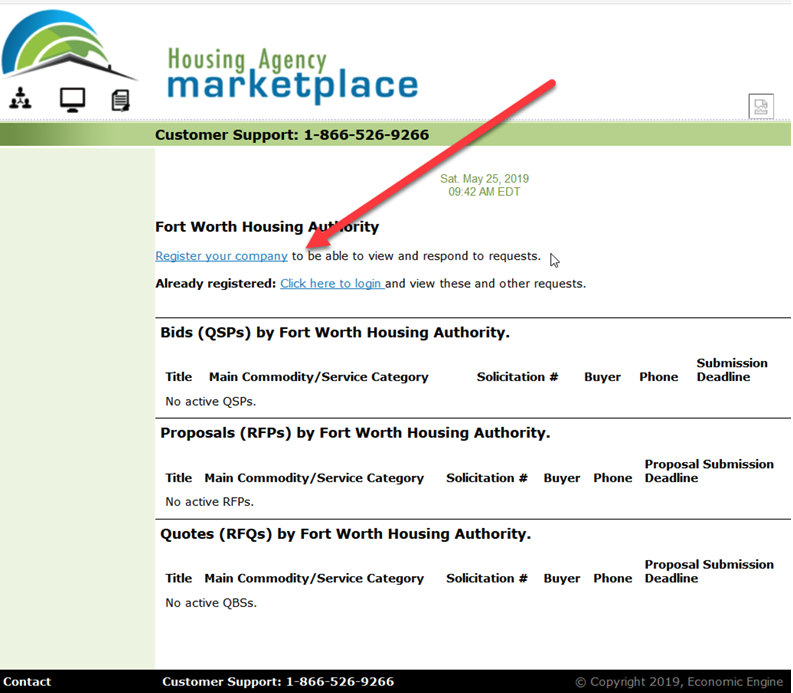The image size is (793, 693).
Task: Click 'Fort Worth Housing Authority' heading
Action: tap(267, 227)
